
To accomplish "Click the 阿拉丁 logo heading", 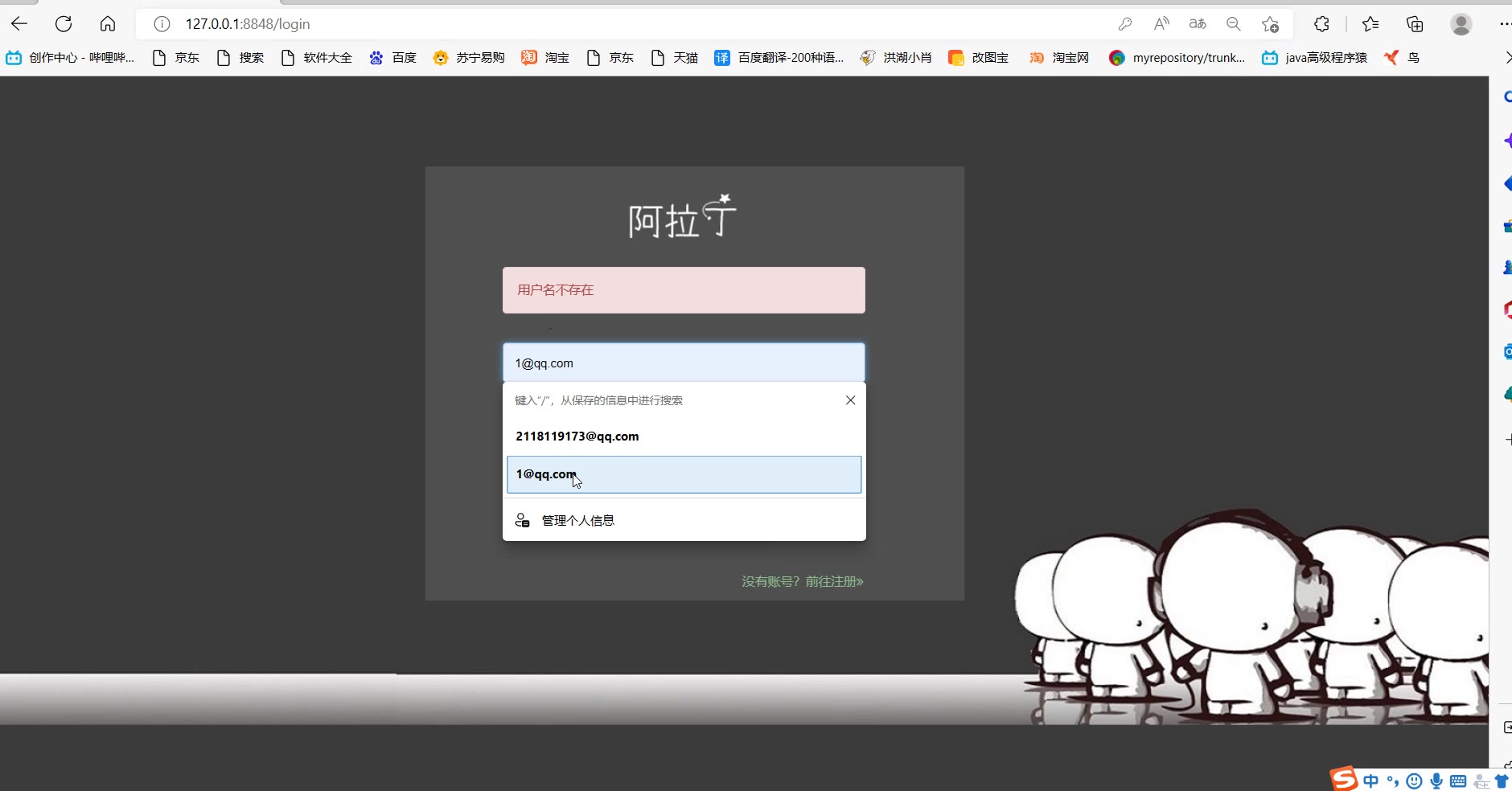I will [682, 216].
